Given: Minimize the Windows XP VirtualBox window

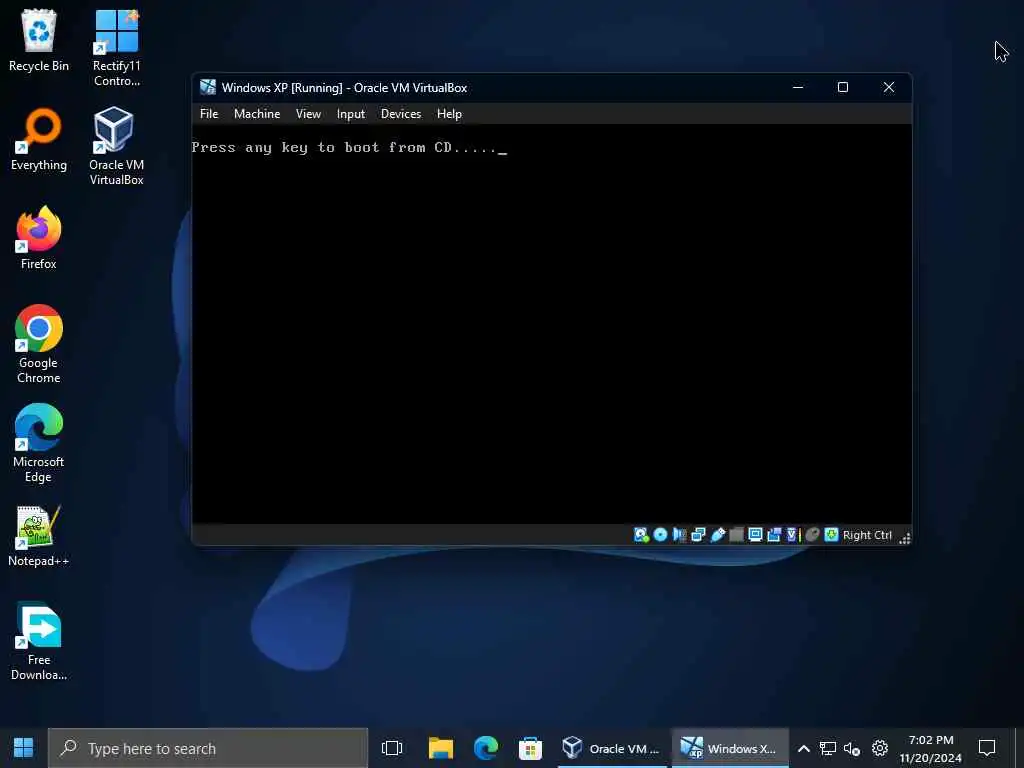Looking at the screenshot, I should click(798, 87).
